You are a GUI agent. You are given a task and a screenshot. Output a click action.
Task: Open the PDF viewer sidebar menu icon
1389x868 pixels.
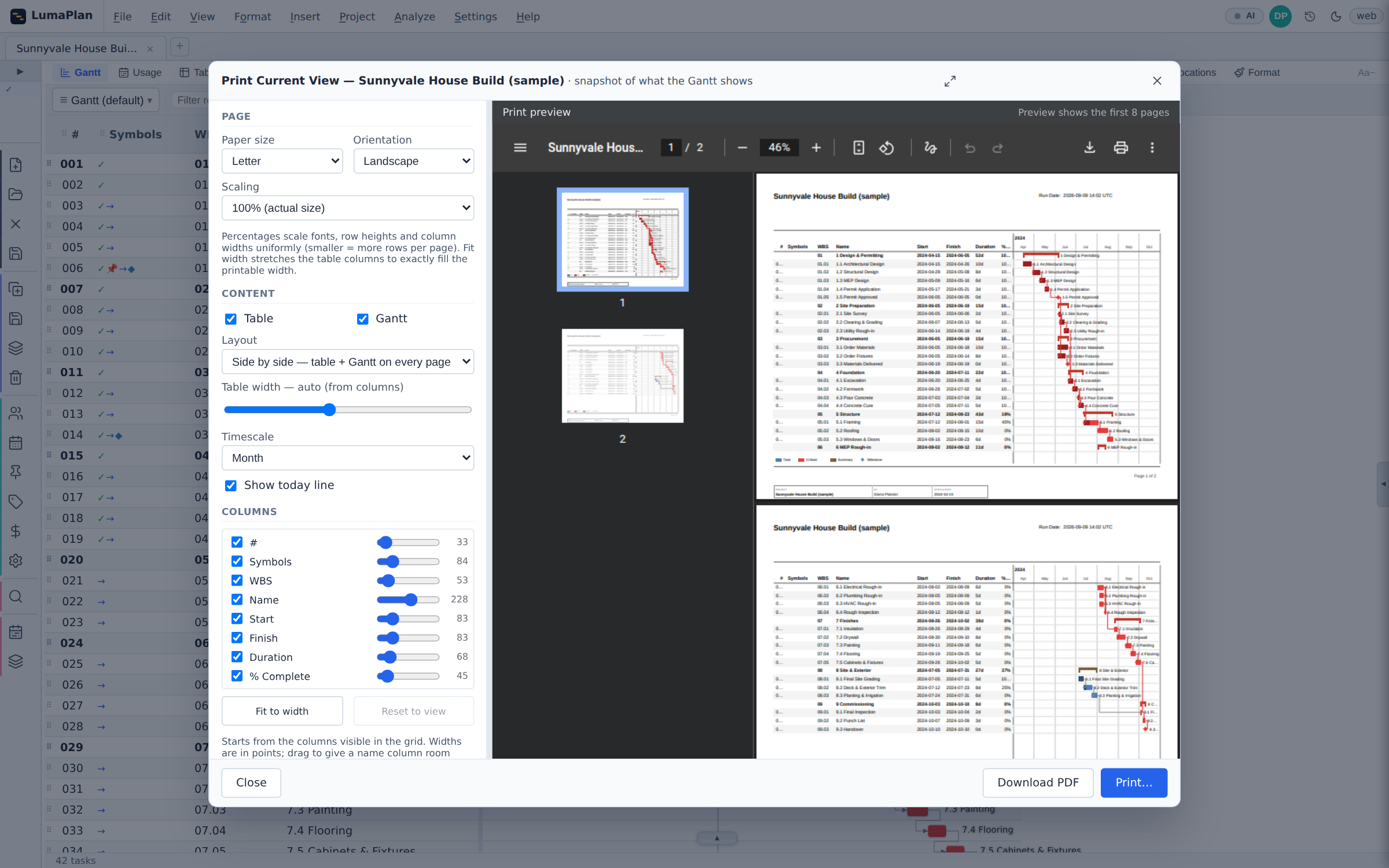pyautogui.click(x=520, y=148)
